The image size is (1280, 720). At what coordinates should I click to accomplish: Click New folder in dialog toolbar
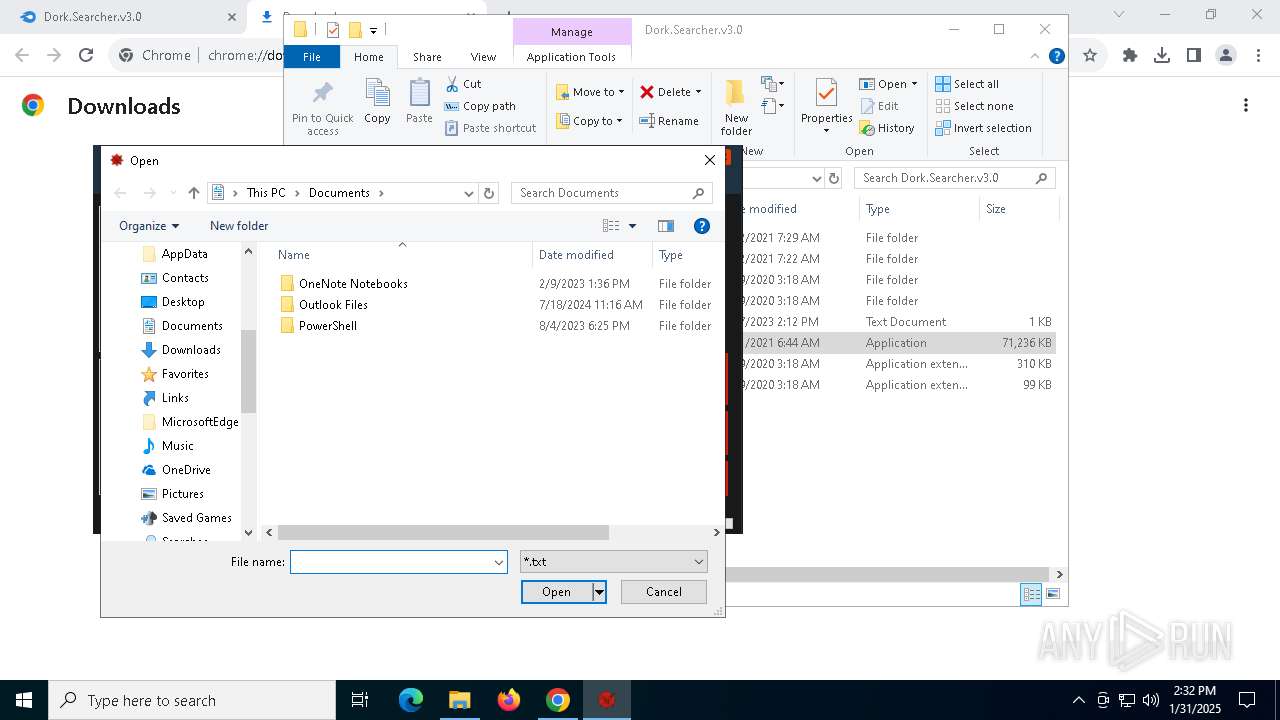(239, 226)
